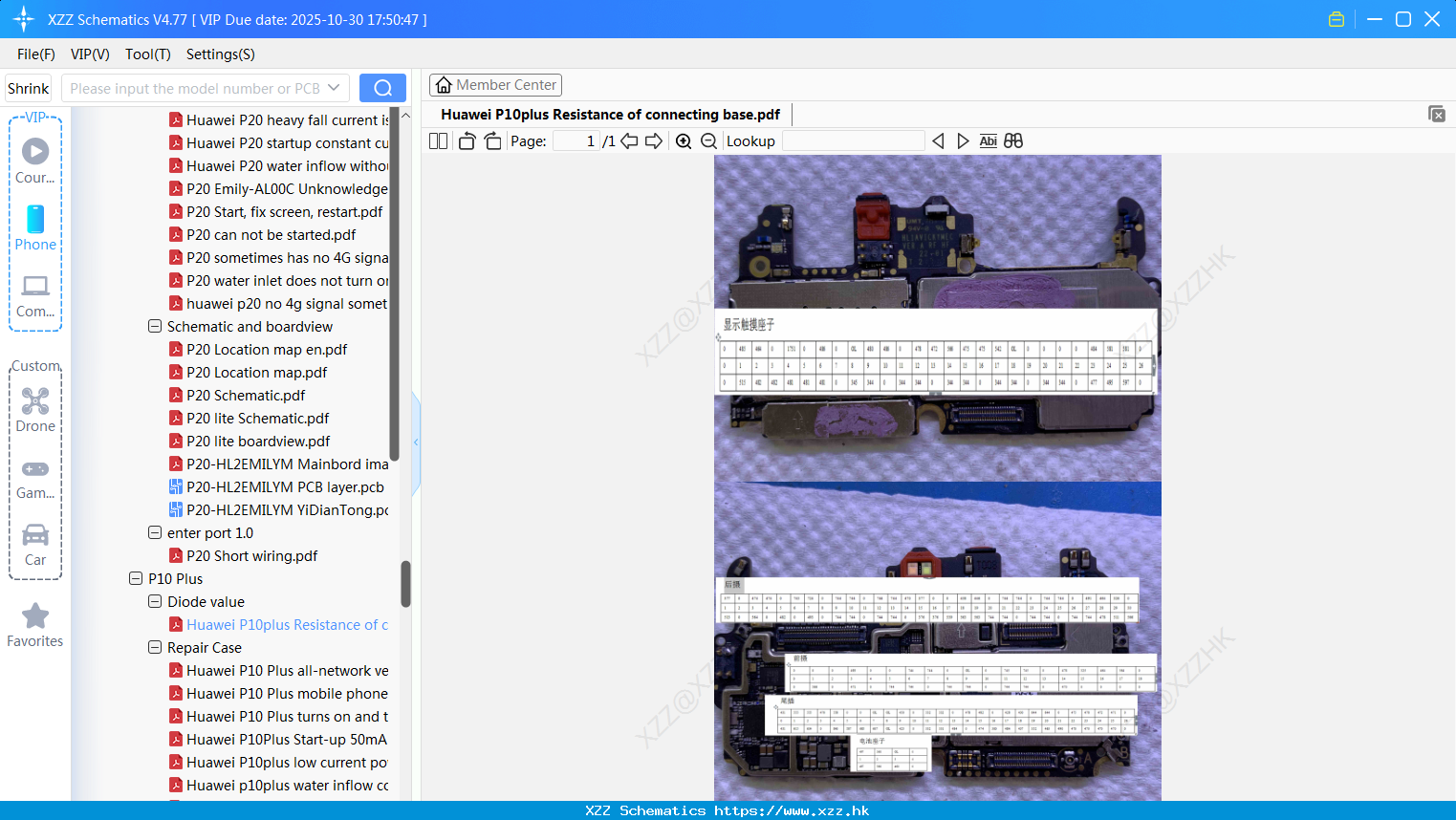Click the binoculars search icon
This screenshot has height=820, width=1456.
[x=1013, y=141]
